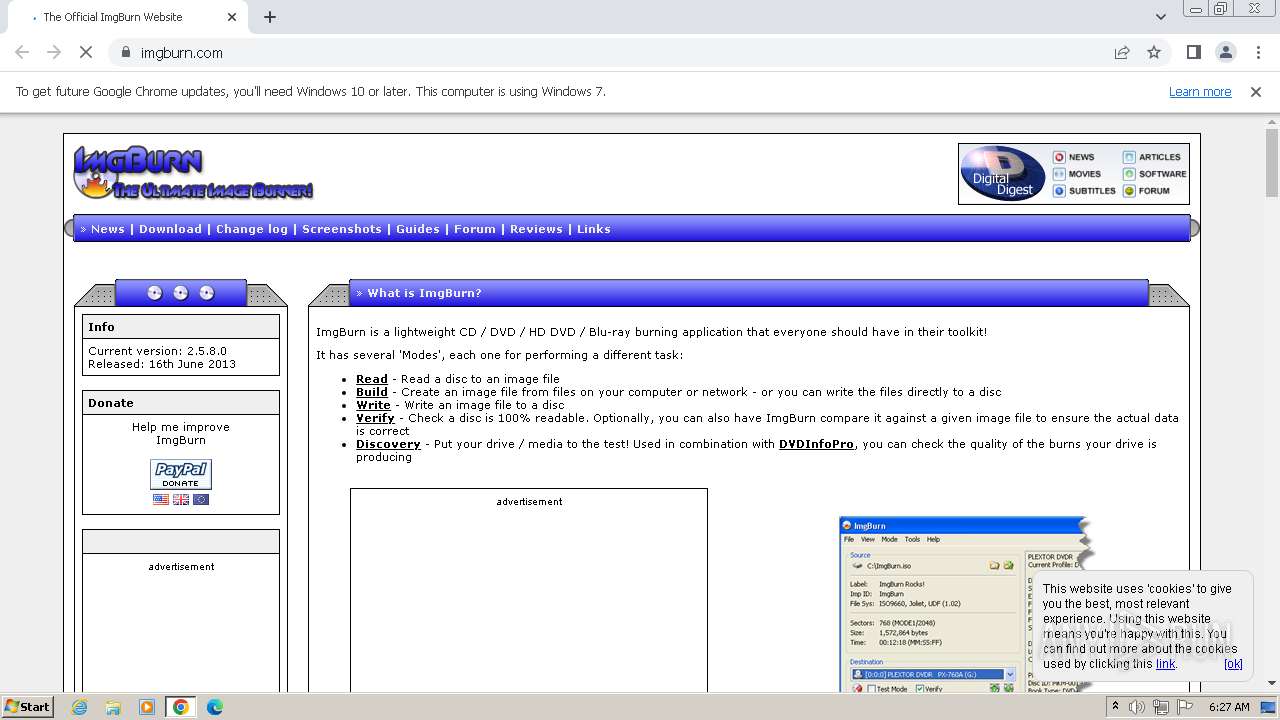
Task: Close the Chrome update info bar
Action: click(1256, 91)
